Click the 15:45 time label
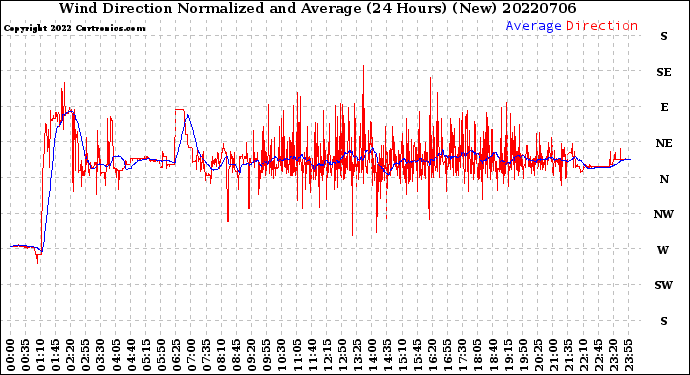 417,355
